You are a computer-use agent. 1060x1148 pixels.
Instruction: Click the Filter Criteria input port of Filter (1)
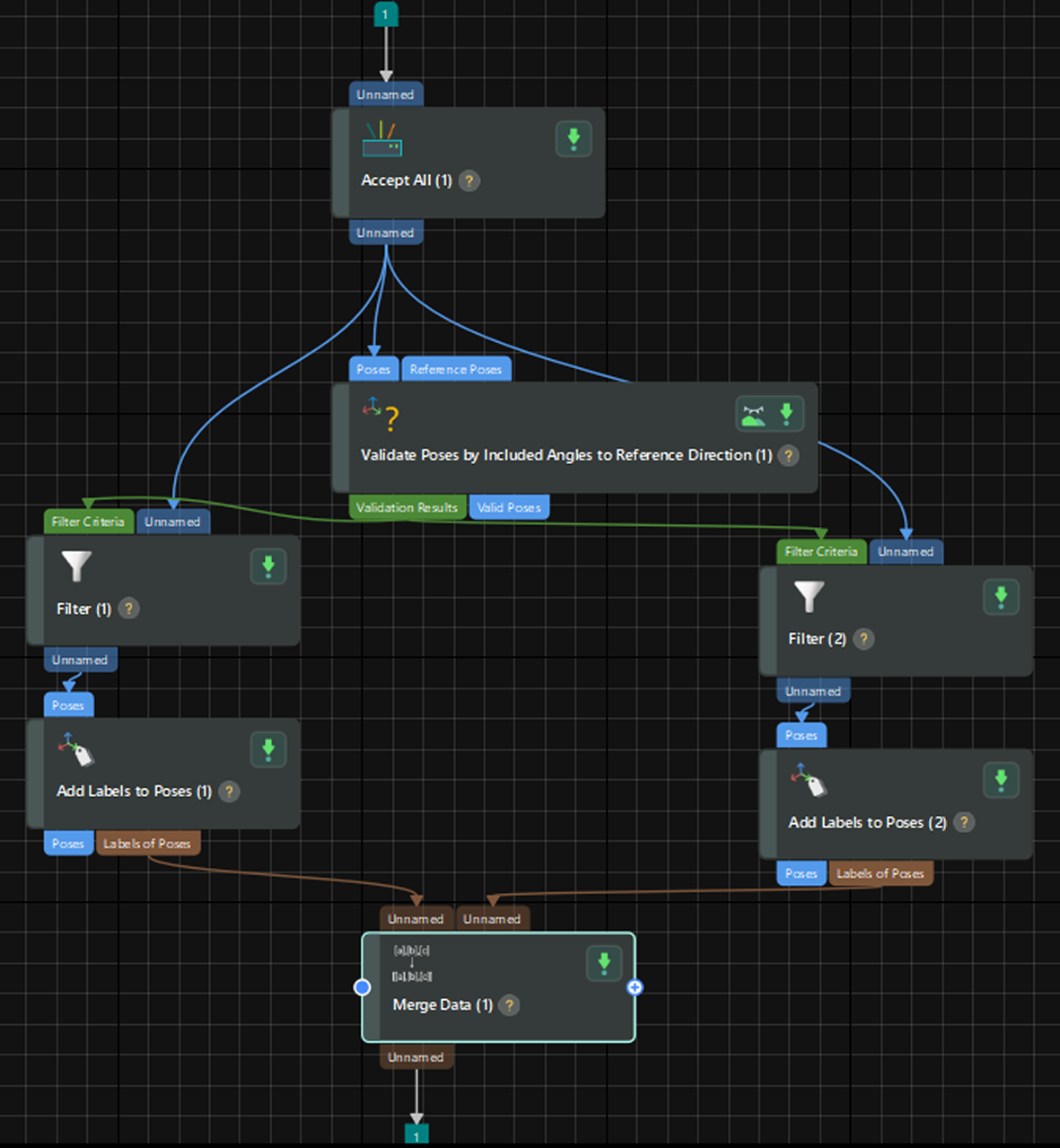click(88, 521)
